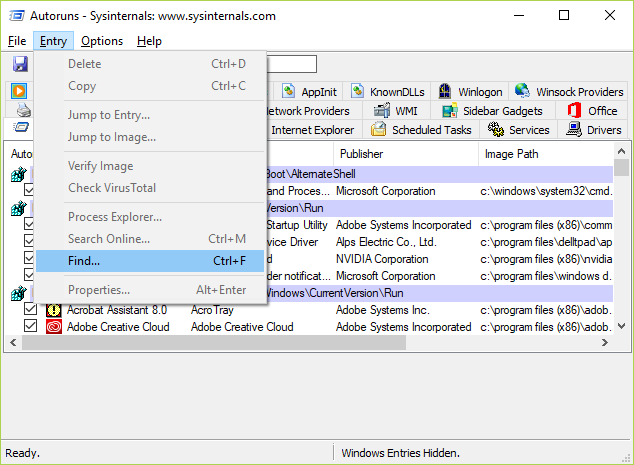Switch to the Office tab
This screenshot has width=634, height=465.
click(x=592, y=111)
